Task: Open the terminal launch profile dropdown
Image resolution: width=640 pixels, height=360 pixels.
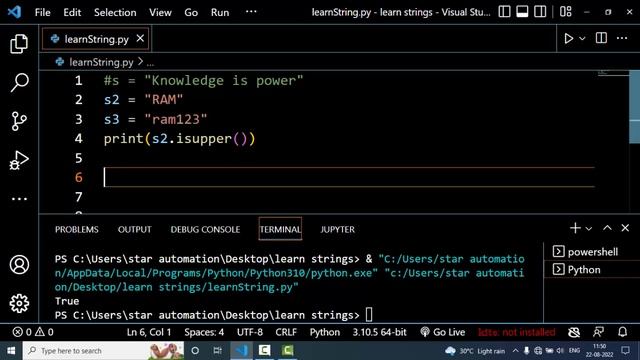Action: coord(589,229)
